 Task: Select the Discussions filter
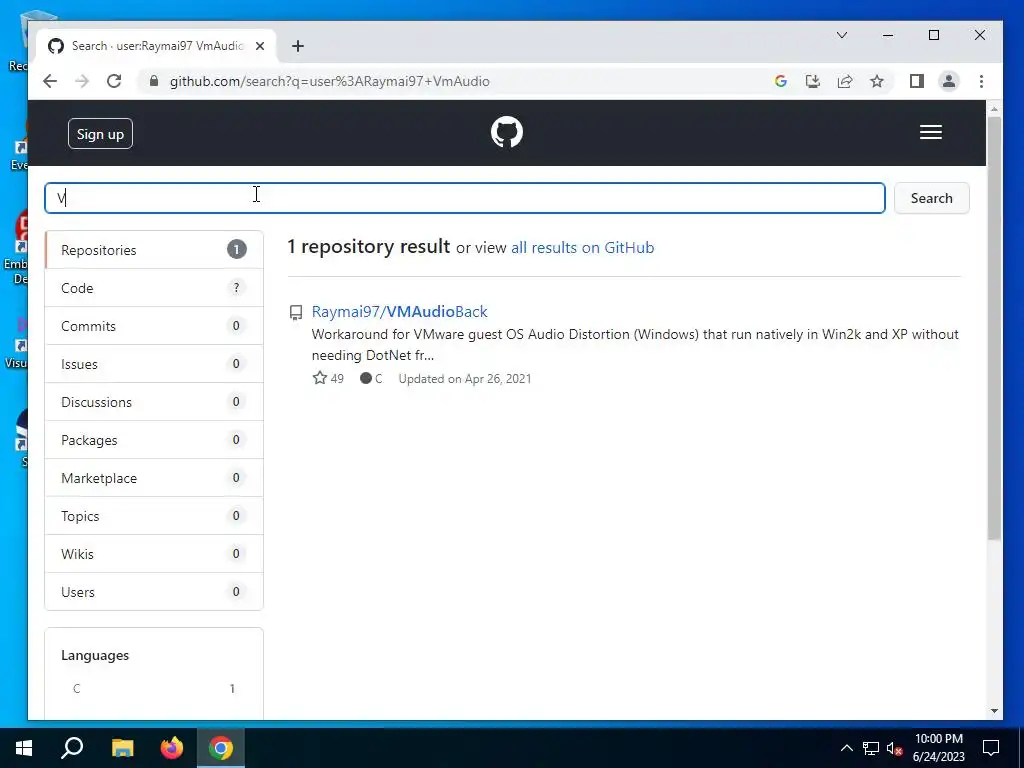pos(154,402)
